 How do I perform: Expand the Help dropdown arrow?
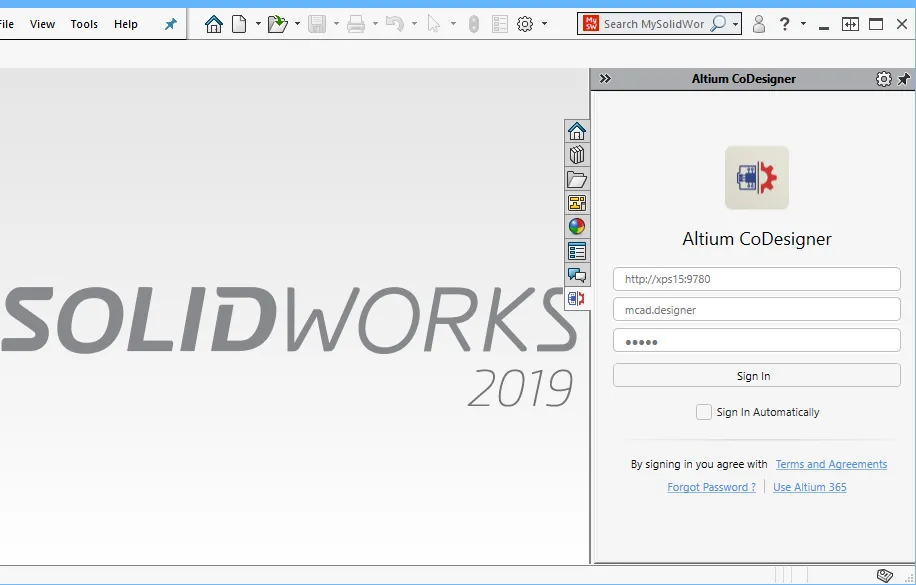803,24
